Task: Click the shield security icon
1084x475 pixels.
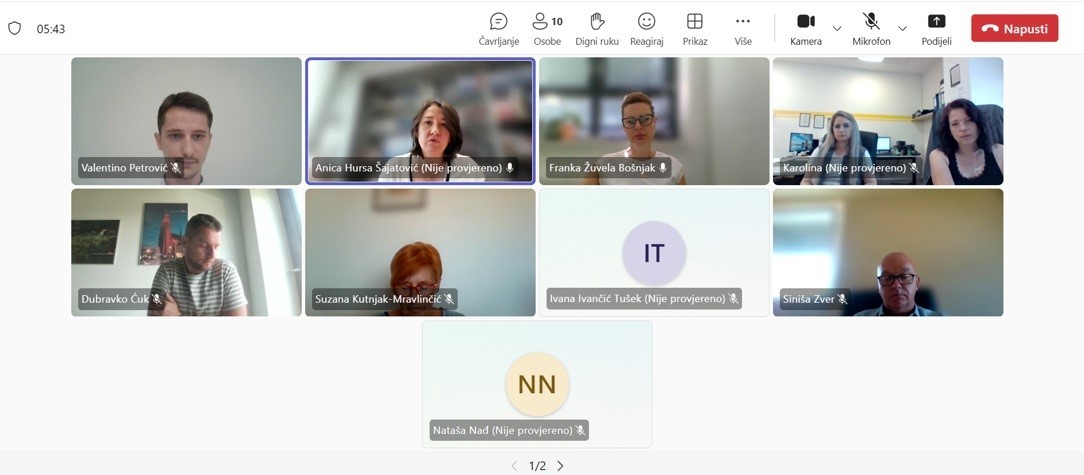Action: click(15, 29)
